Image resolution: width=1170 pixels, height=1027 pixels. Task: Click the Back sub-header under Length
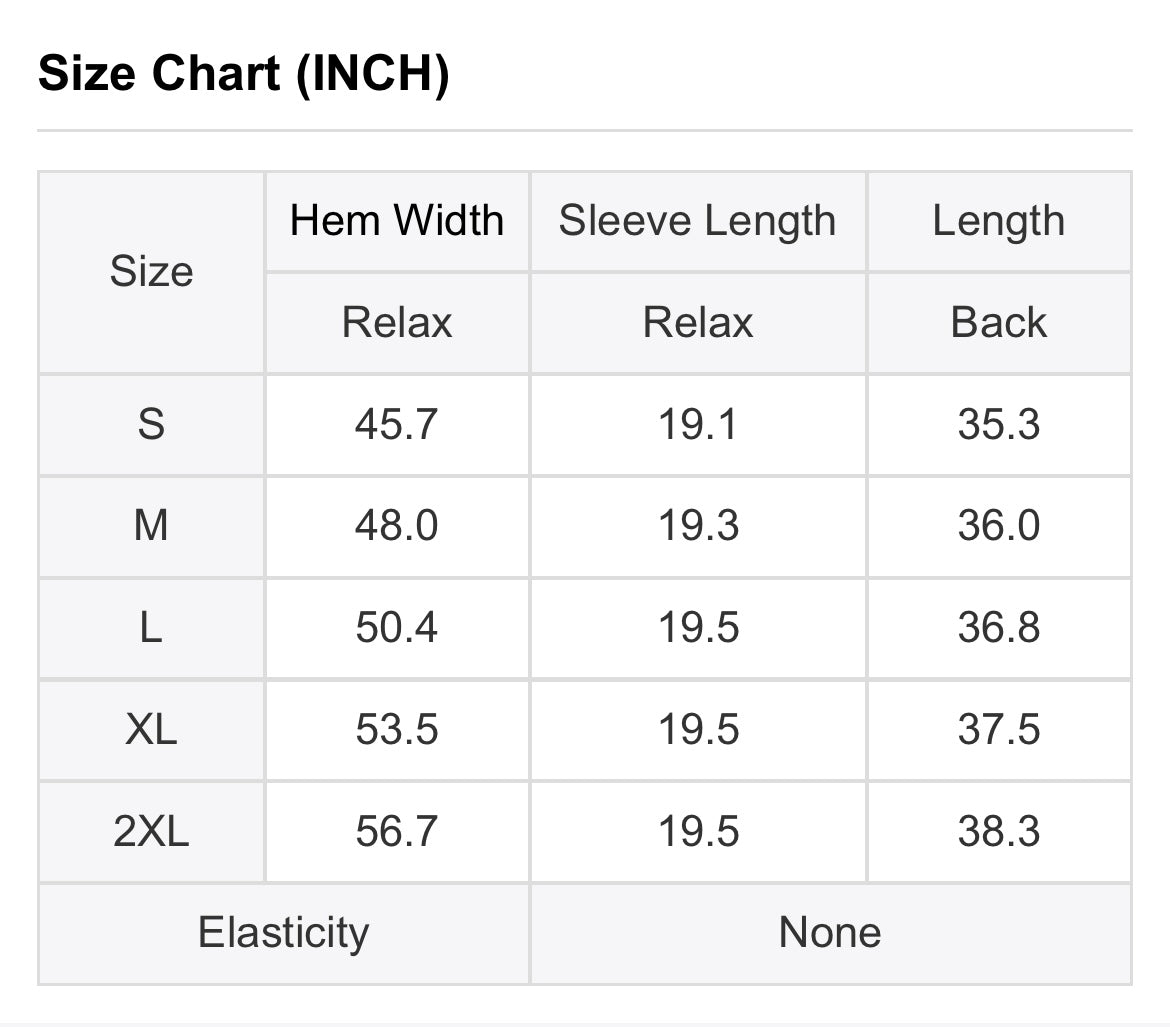pyautogui.click(x=998, y=323)
